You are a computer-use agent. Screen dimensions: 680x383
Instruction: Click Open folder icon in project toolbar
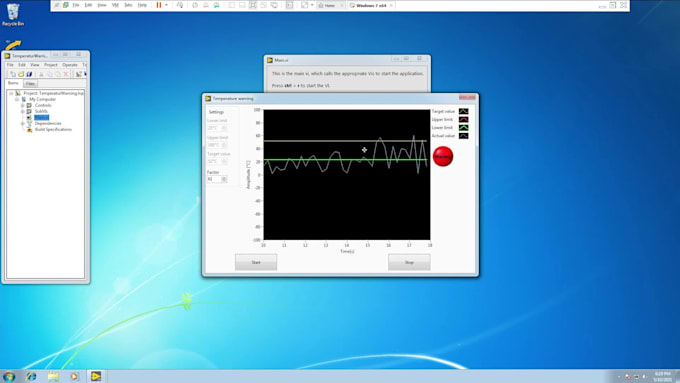click(21, 74)
